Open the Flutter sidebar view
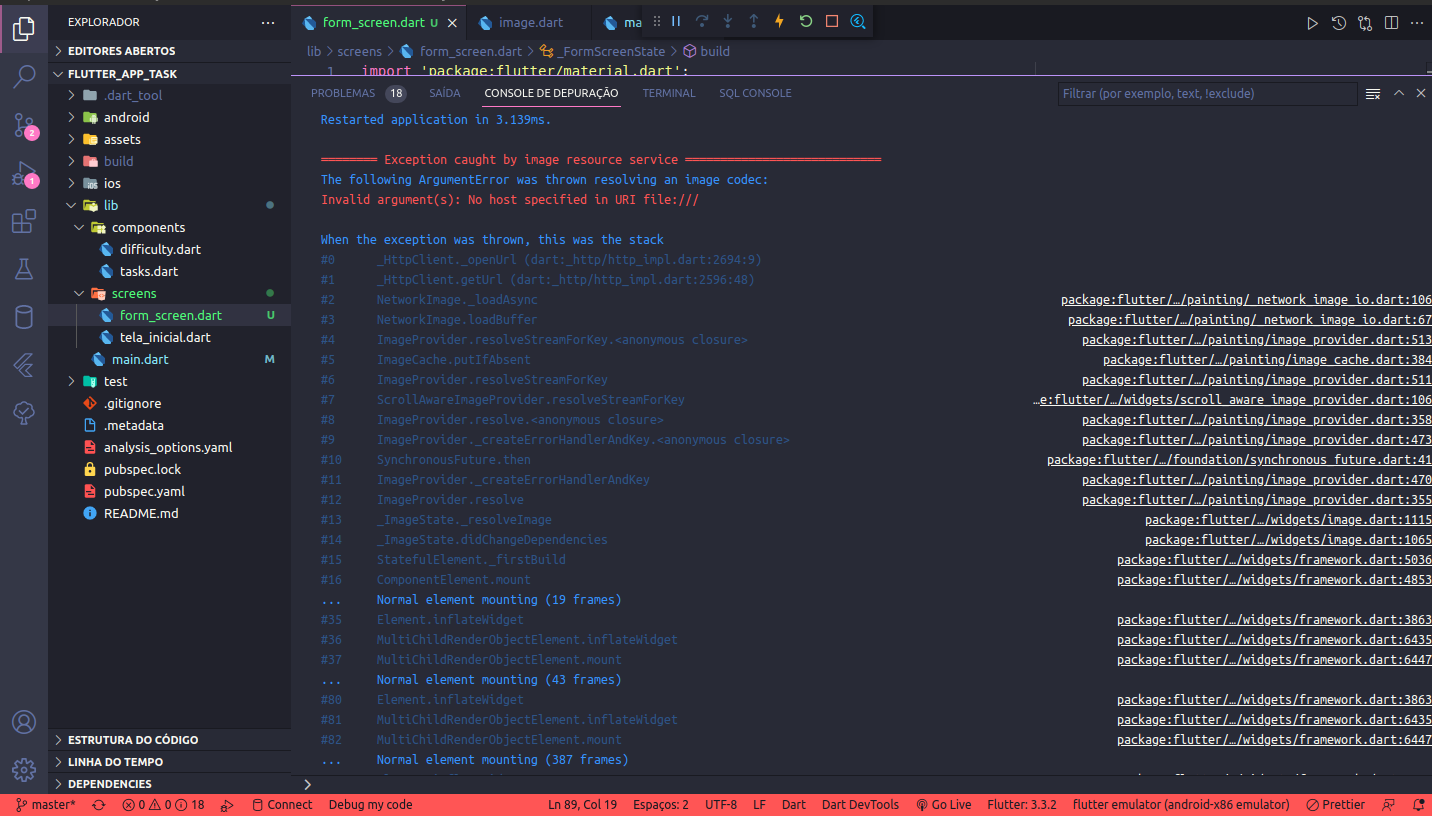The height and width of the screenshot is (816, 1432). (24, 365)
